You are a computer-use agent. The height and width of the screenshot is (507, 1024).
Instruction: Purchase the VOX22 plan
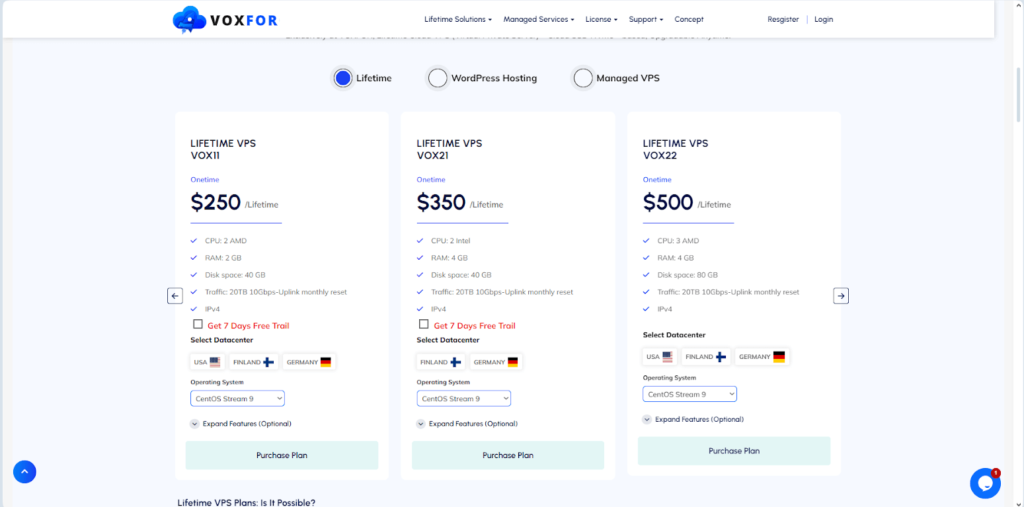click(734, 451)
